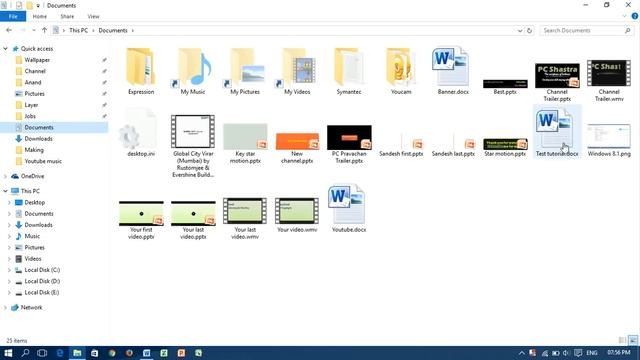Open the File ribbon tab

[13, 16]
